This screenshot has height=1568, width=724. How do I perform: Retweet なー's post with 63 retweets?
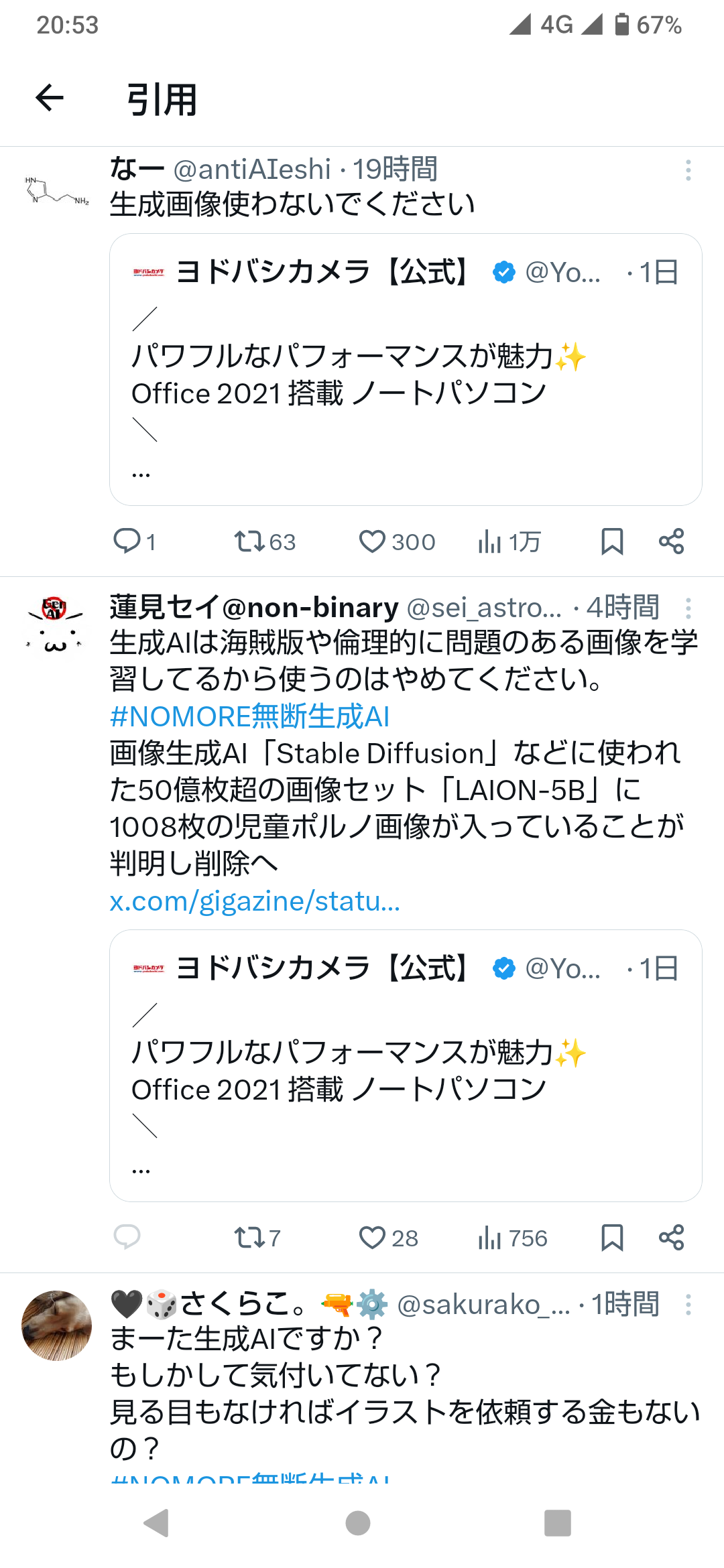250,541
